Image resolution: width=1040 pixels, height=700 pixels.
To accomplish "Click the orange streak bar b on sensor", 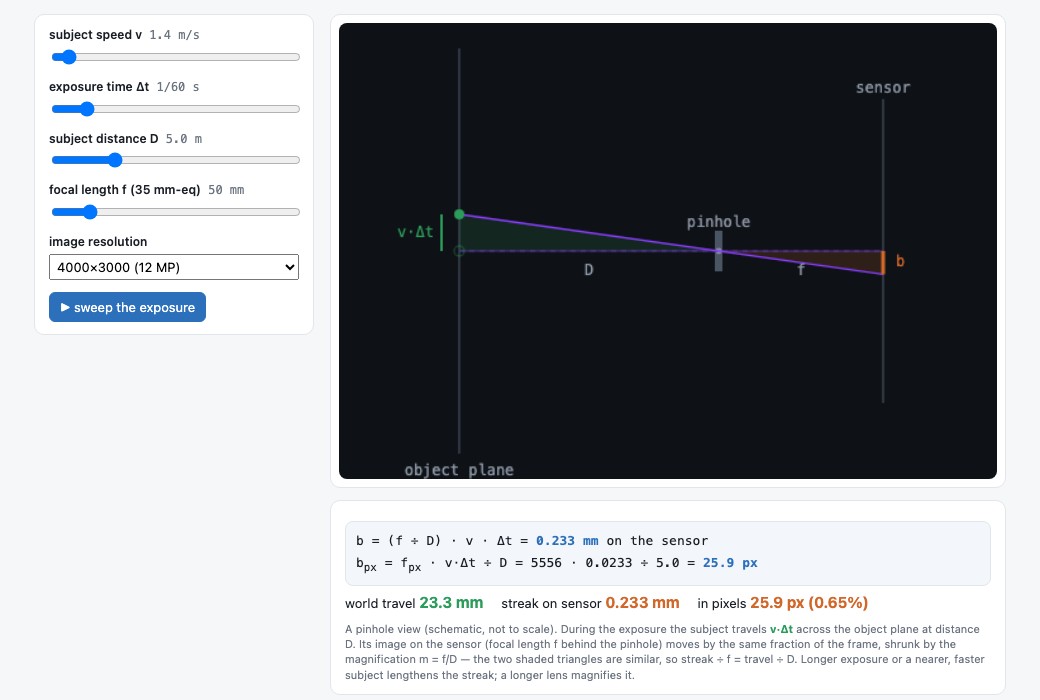I will (x=883, y=263).
